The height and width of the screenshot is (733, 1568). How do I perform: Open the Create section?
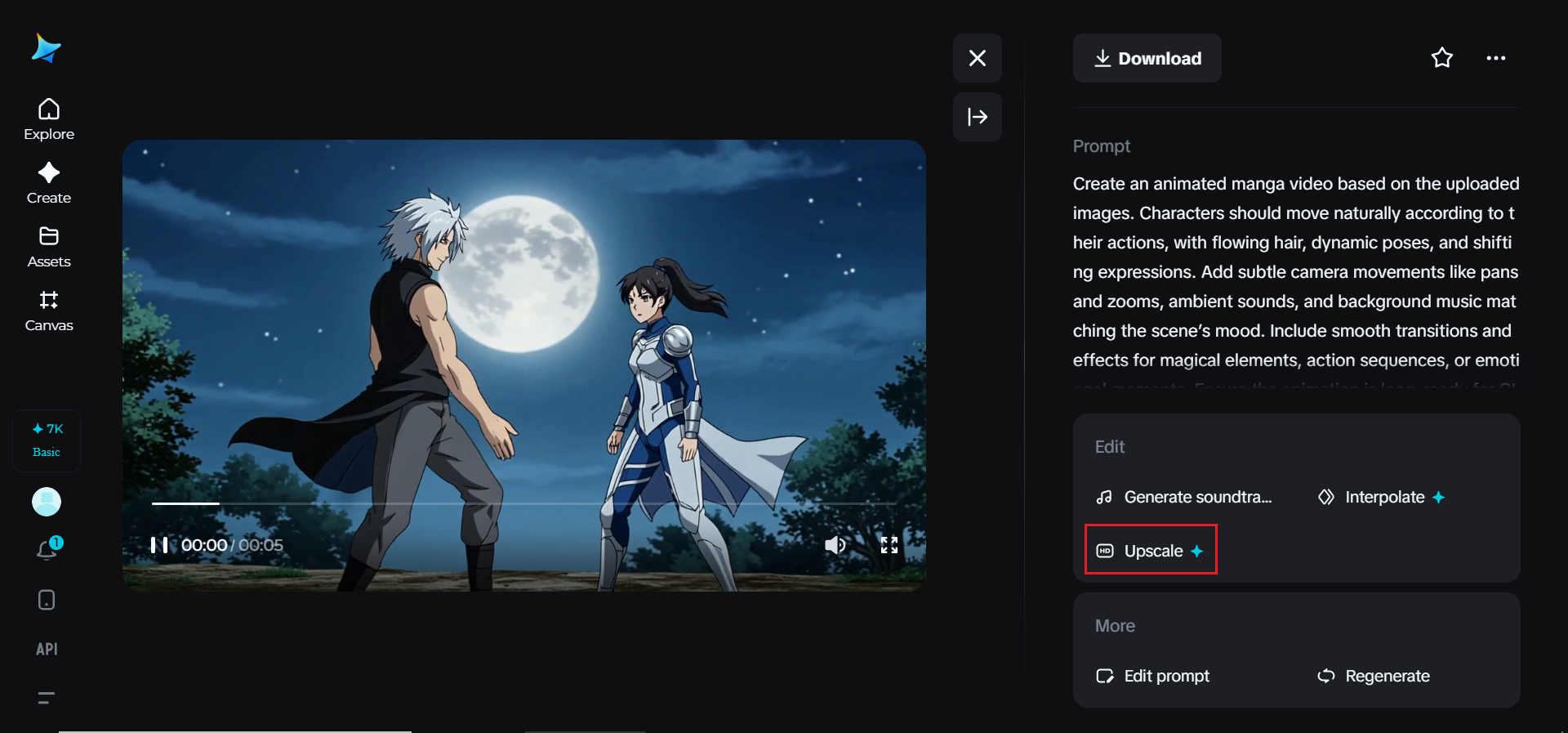[49, 183]
